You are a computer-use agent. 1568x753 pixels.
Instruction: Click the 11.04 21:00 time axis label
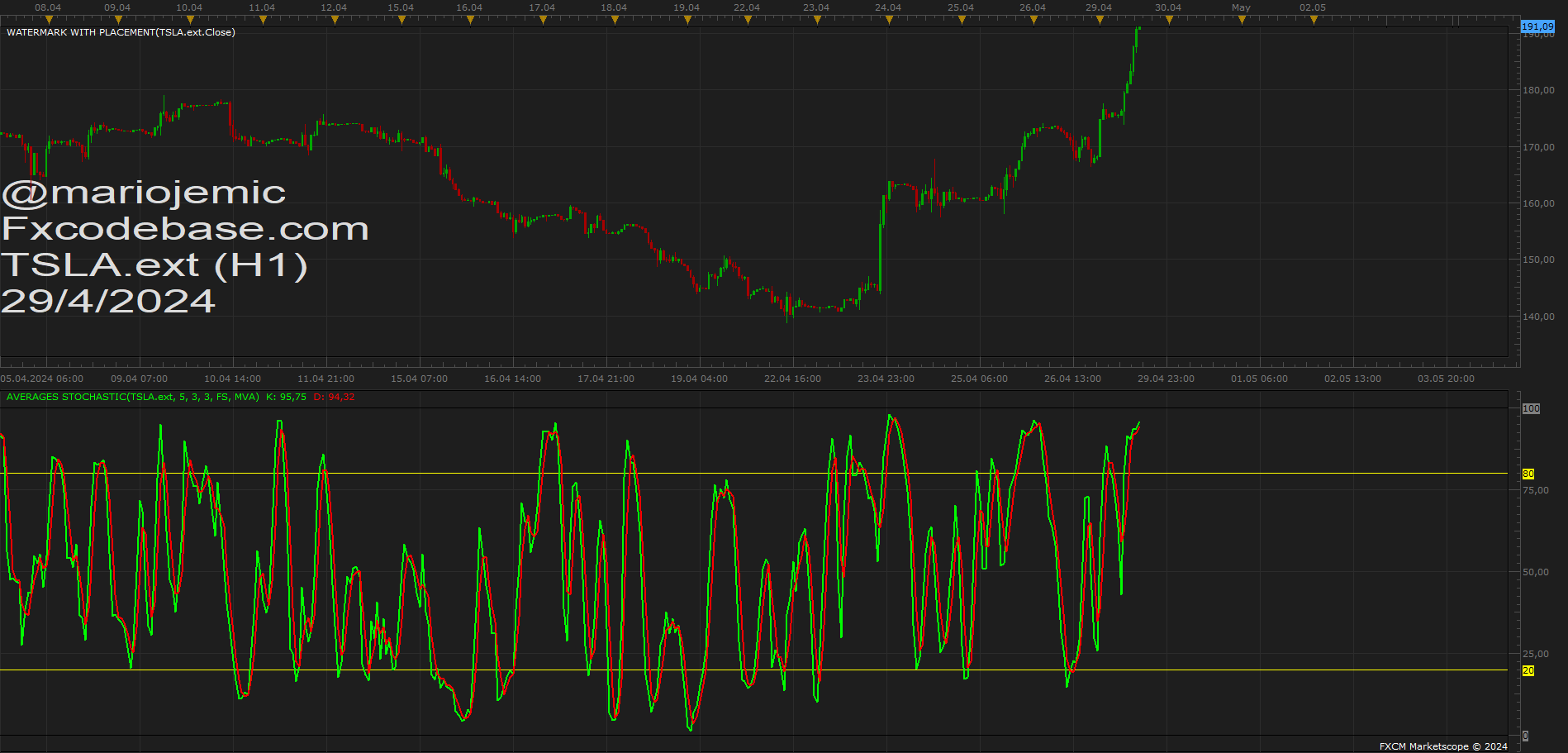tap(326, 379)
